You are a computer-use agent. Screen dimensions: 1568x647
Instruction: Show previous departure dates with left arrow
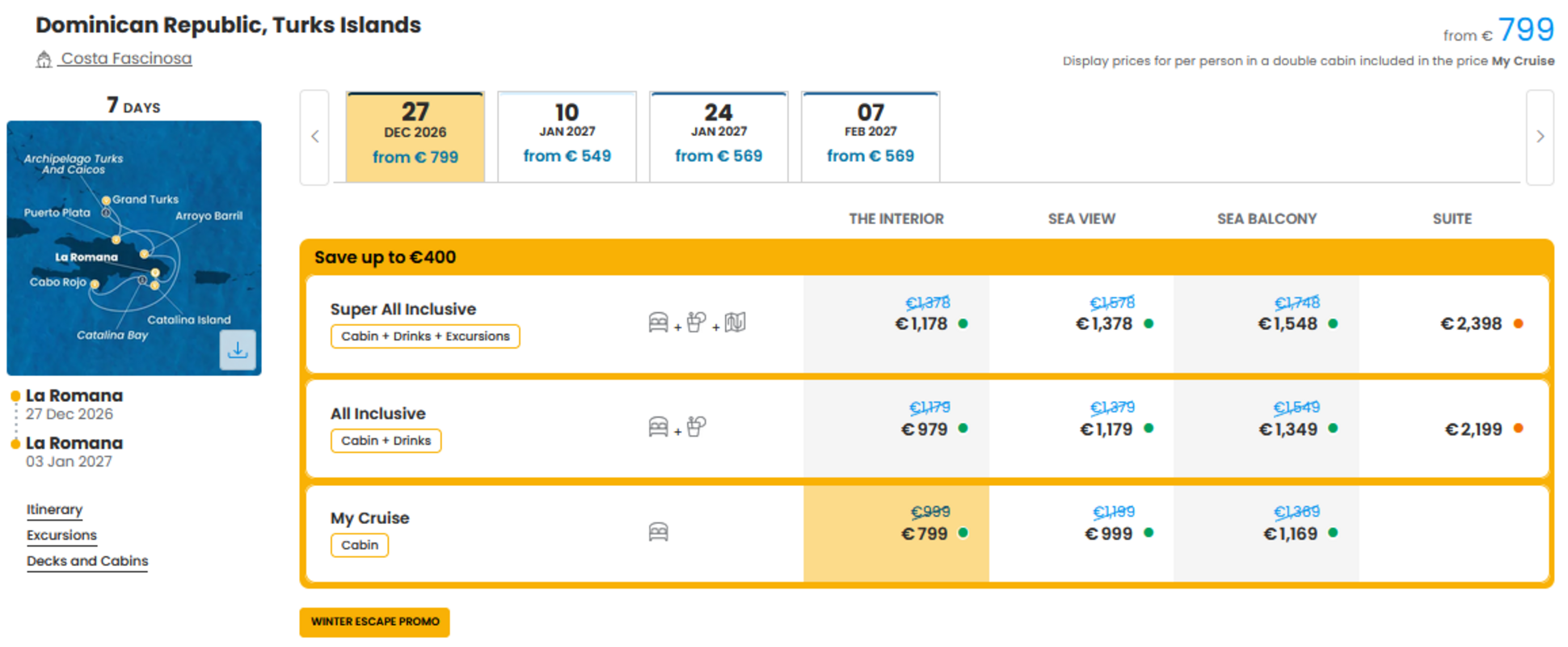315,137
